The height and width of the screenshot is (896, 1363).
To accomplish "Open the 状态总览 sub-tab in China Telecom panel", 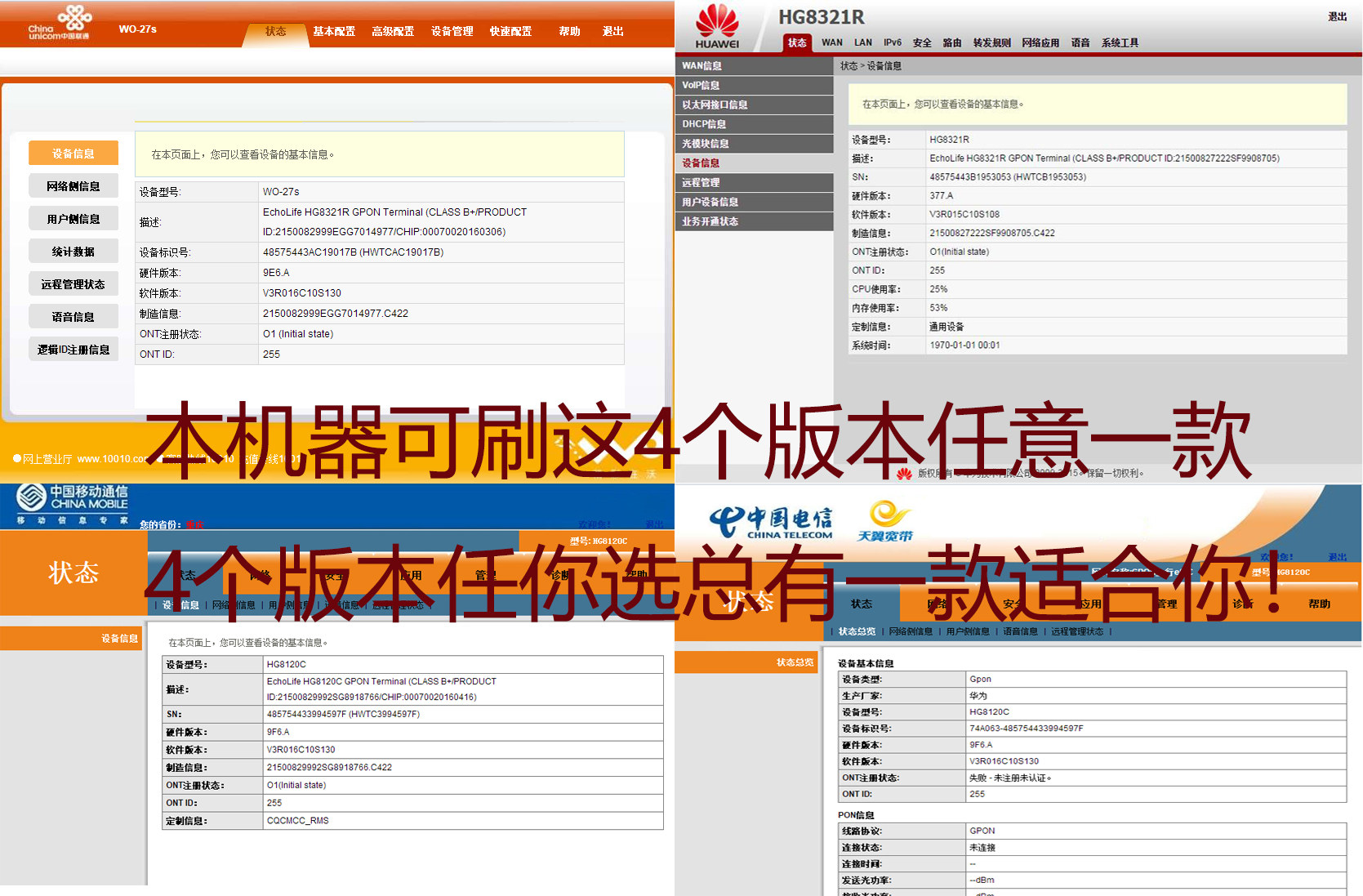I will pos(857,631).
